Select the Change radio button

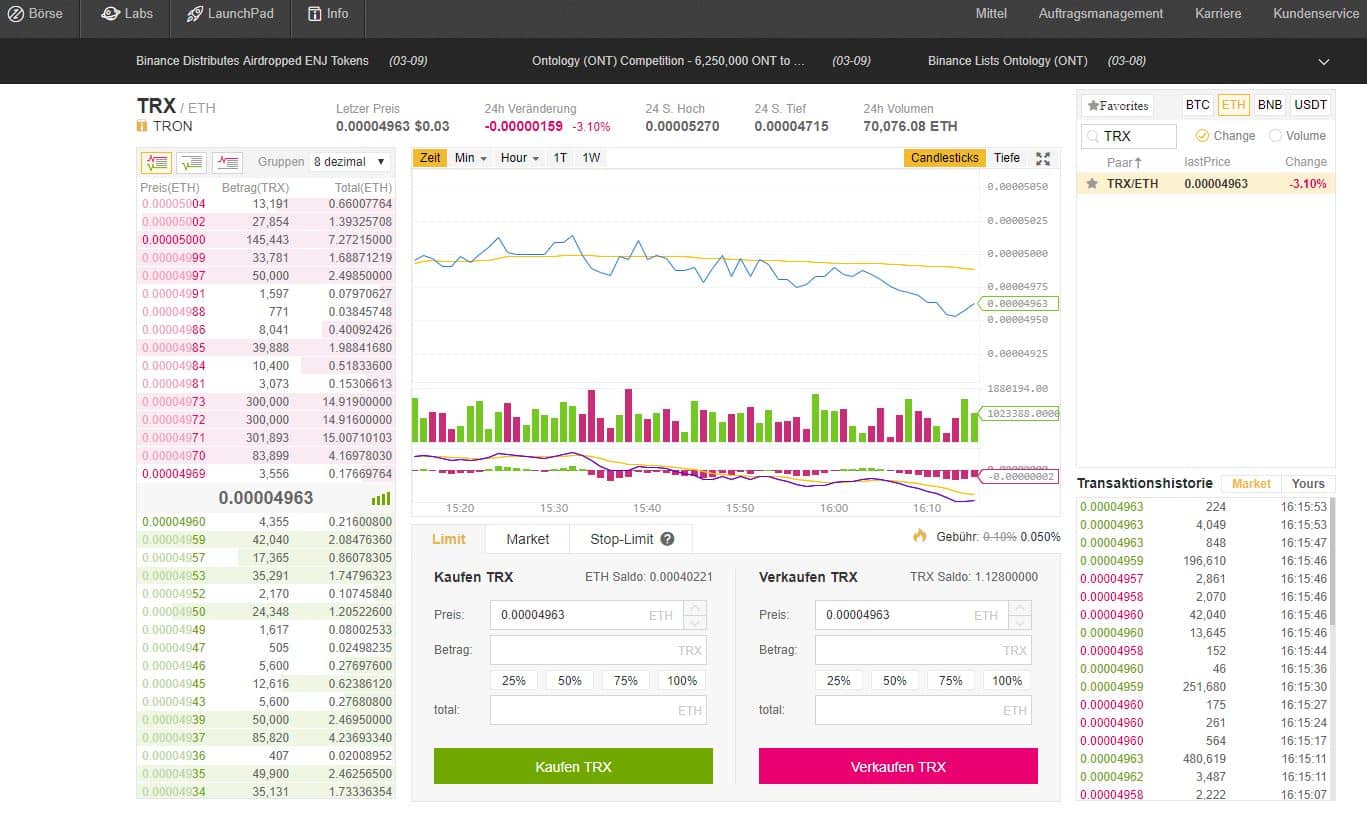coord(1202,136)
